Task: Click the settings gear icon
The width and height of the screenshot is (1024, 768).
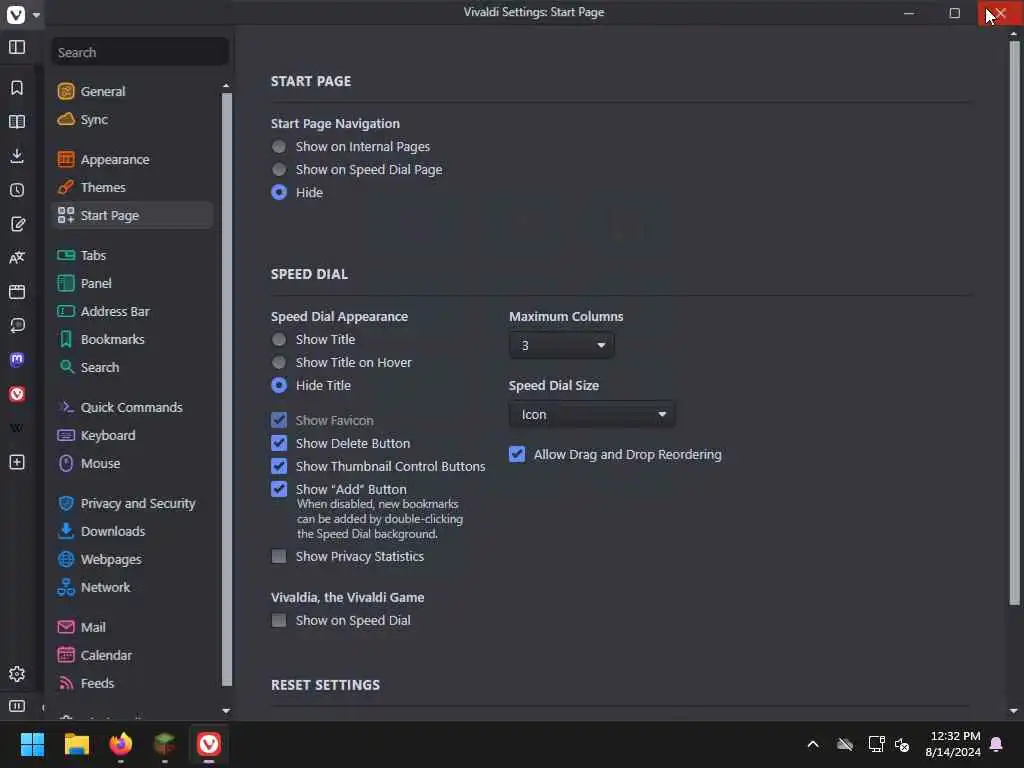Action: click(x=17, y=674)
